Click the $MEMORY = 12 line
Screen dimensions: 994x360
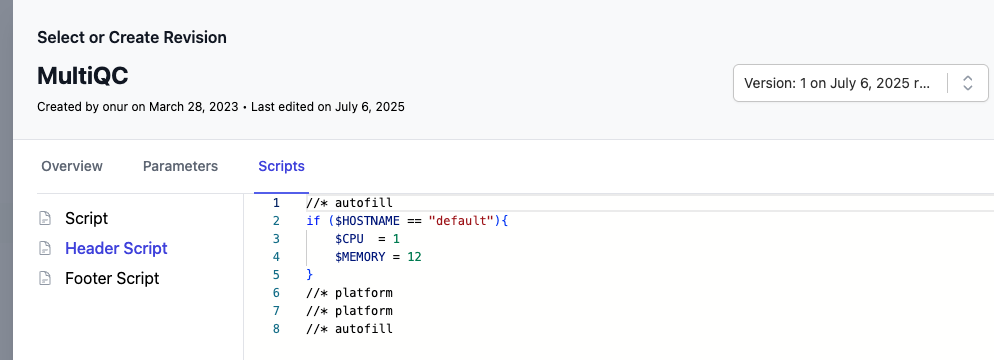tap(378, 257)
